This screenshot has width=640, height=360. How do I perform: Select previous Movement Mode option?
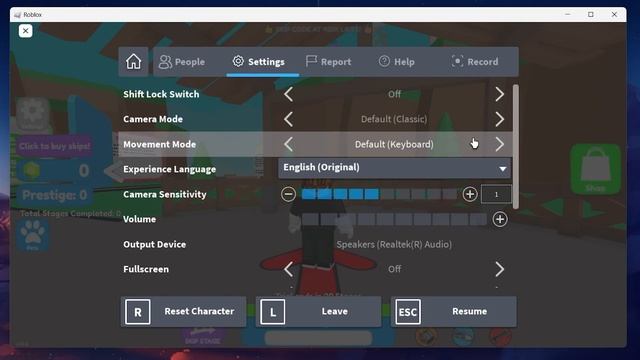click(288, 144)
